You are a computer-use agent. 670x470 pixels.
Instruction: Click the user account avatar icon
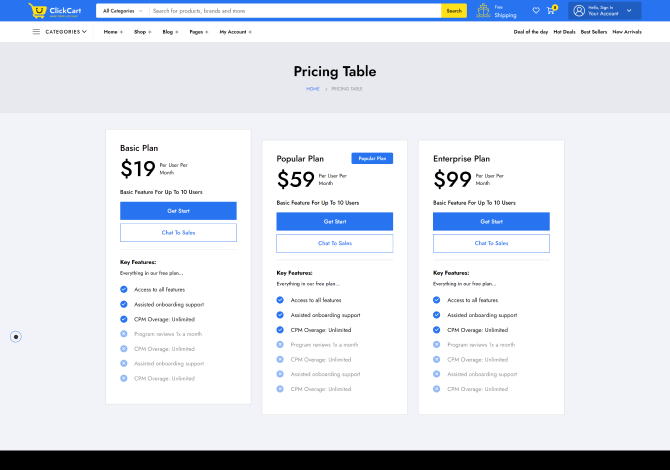(579, 11)
